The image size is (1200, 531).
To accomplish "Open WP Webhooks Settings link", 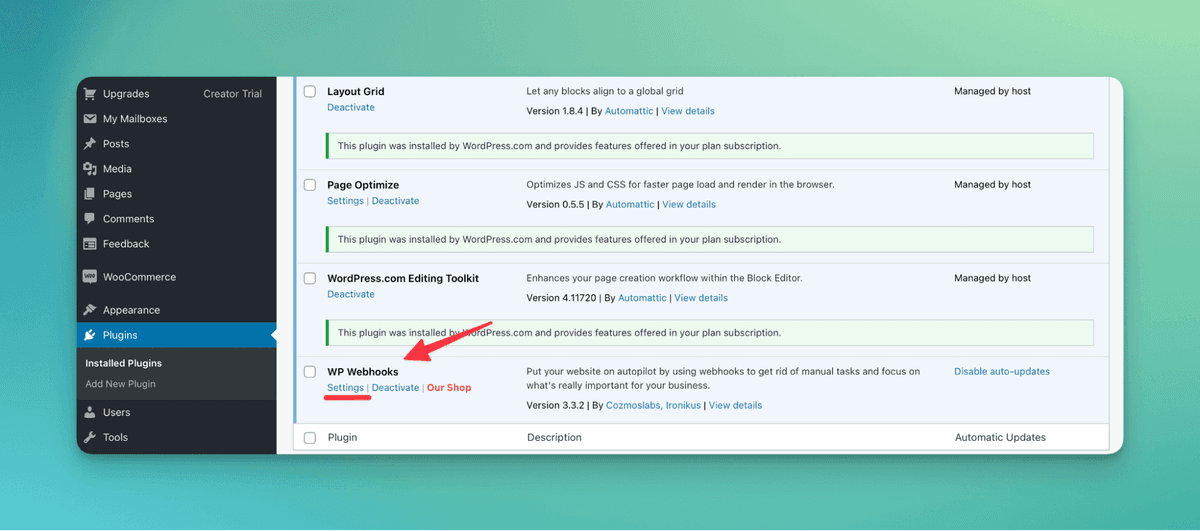I will click(x=345, y=388).
